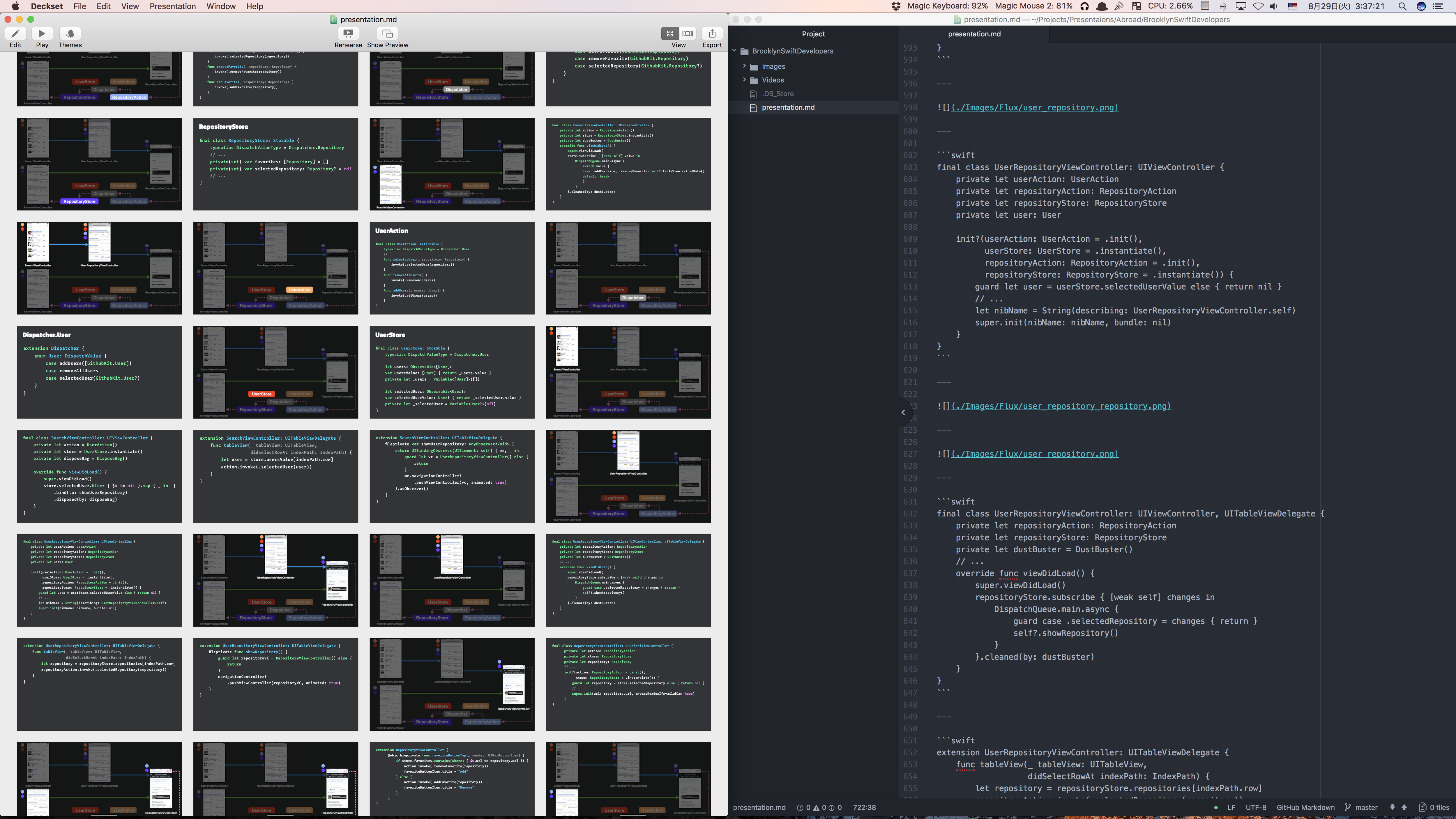Click Show Preview in toolbar

coord(387,34)
